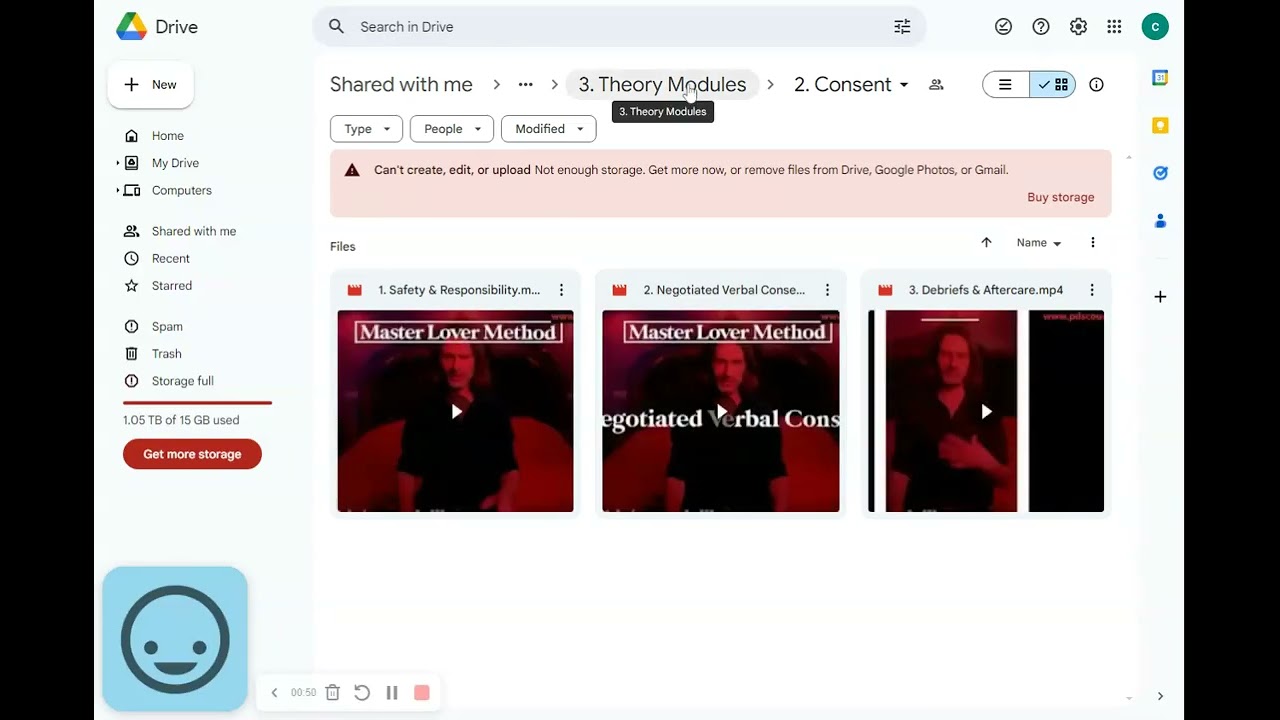
Task: Reverse sort direction with arrow icon
Action: 986,243
